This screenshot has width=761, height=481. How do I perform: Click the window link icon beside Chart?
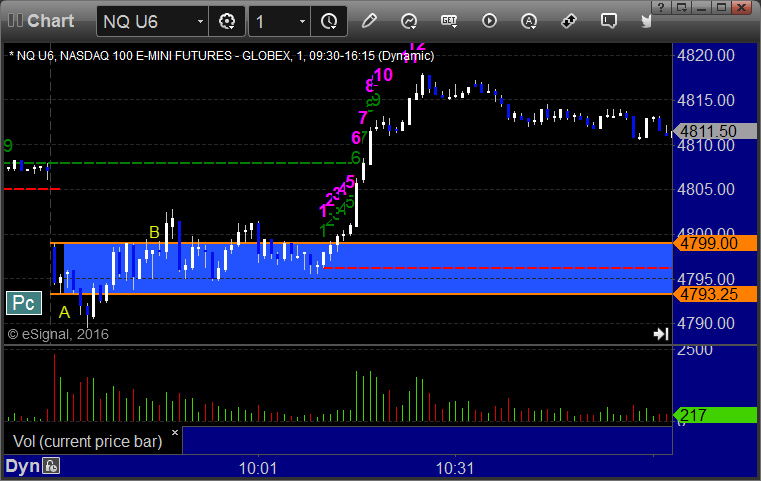15,21
